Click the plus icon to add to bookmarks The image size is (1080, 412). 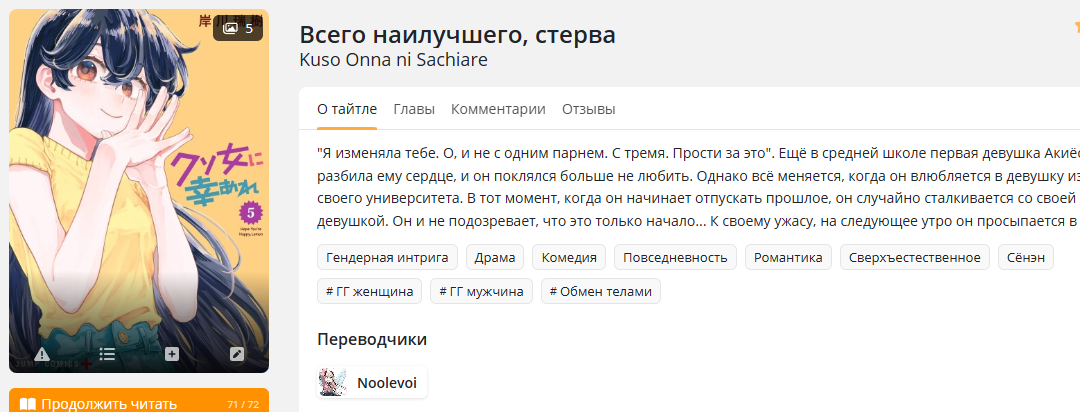click(172, 354)
